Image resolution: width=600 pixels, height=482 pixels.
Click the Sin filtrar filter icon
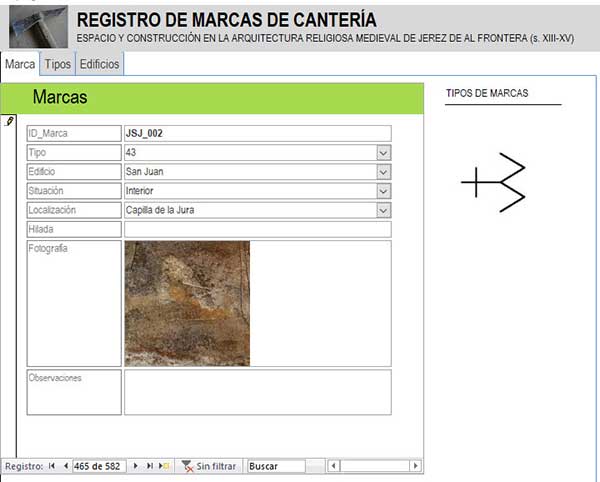188,466
